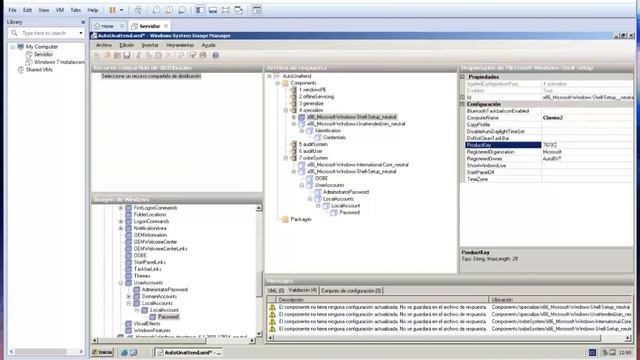The width and height of the screenshot is (640, 360).
Task: Open the VMware File menu
Action: point(12,10)
